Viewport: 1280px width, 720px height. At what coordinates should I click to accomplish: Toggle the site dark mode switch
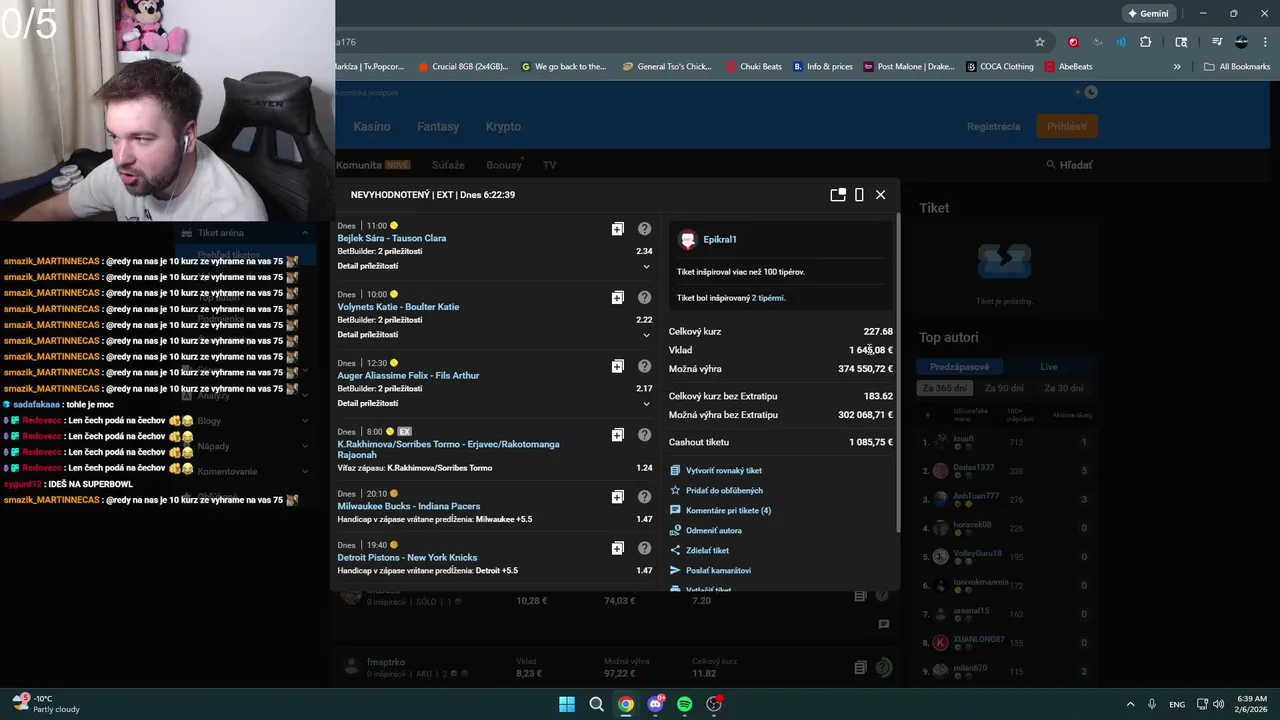1086,92
